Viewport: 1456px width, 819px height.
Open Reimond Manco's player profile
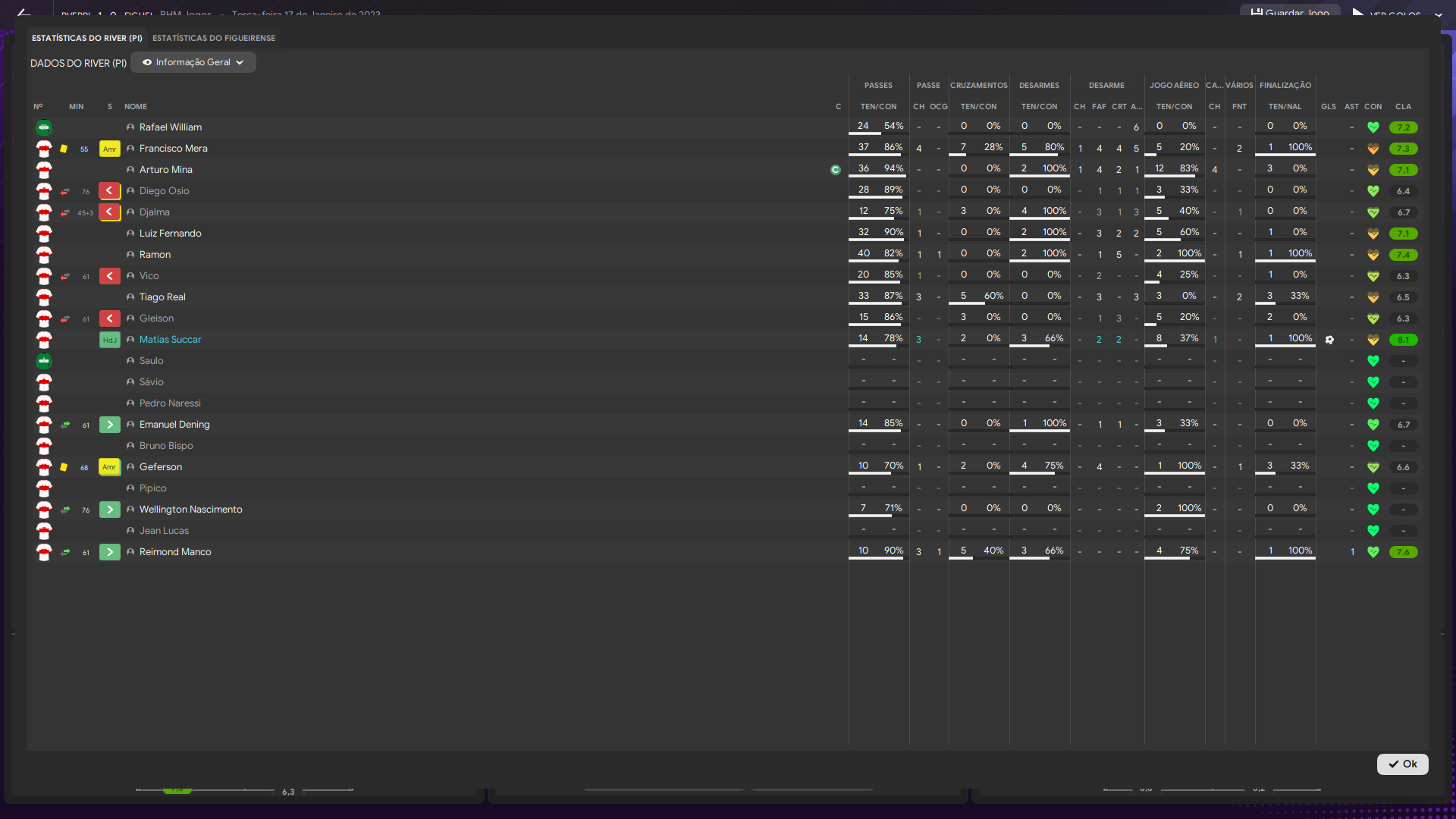175,552
